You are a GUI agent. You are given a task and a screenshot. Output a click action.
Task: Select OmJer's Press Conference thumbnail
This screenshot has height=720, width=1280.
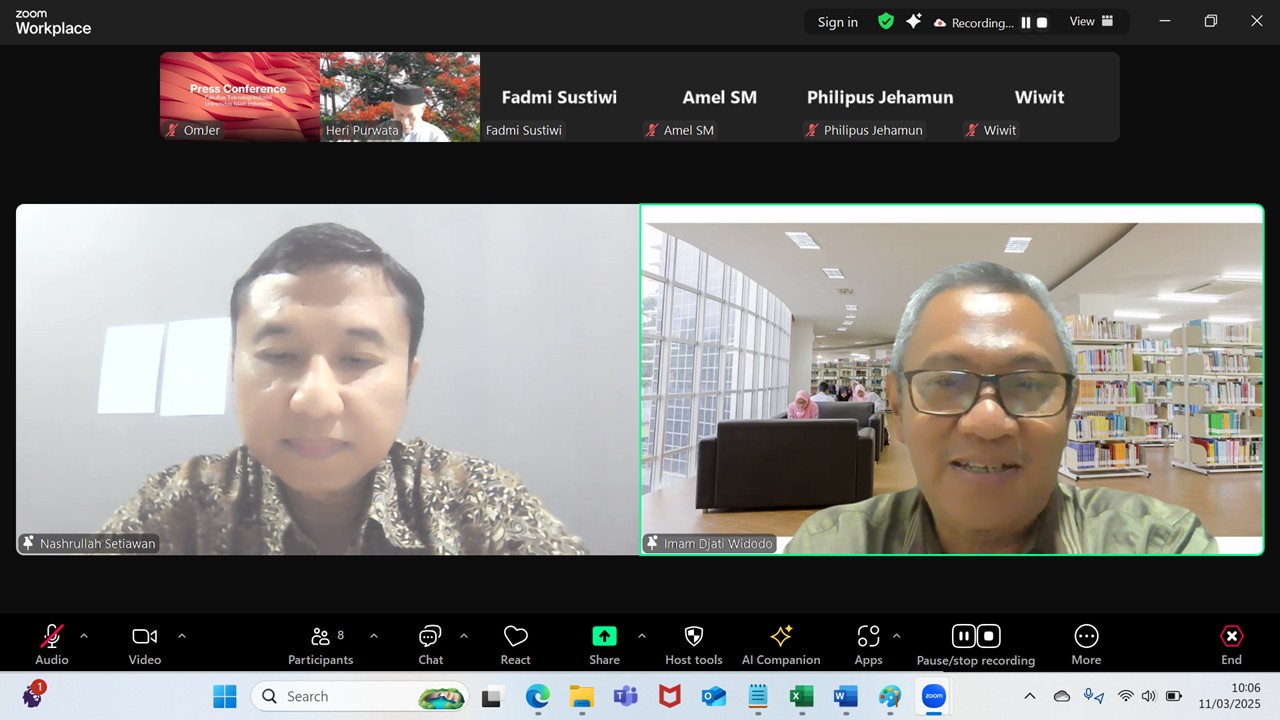pos(240,97)
